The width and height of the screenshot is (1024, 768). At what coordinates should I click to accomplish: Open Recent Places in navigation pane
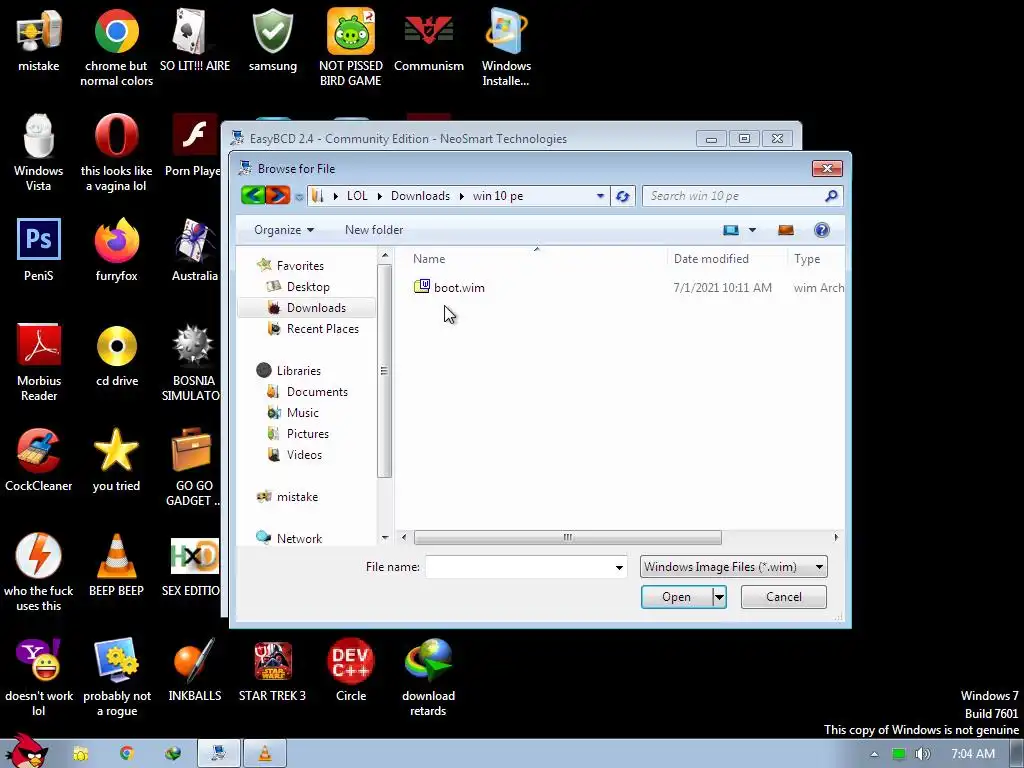[323, 328]
